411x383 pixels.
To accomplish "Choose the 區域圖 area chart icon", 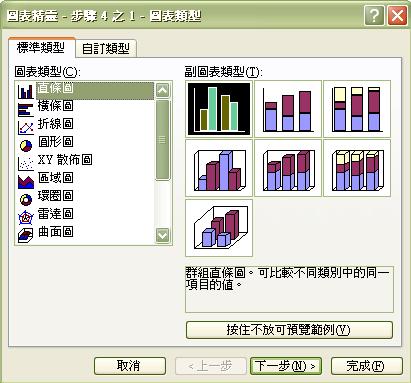I will click(x=26, y=181).
